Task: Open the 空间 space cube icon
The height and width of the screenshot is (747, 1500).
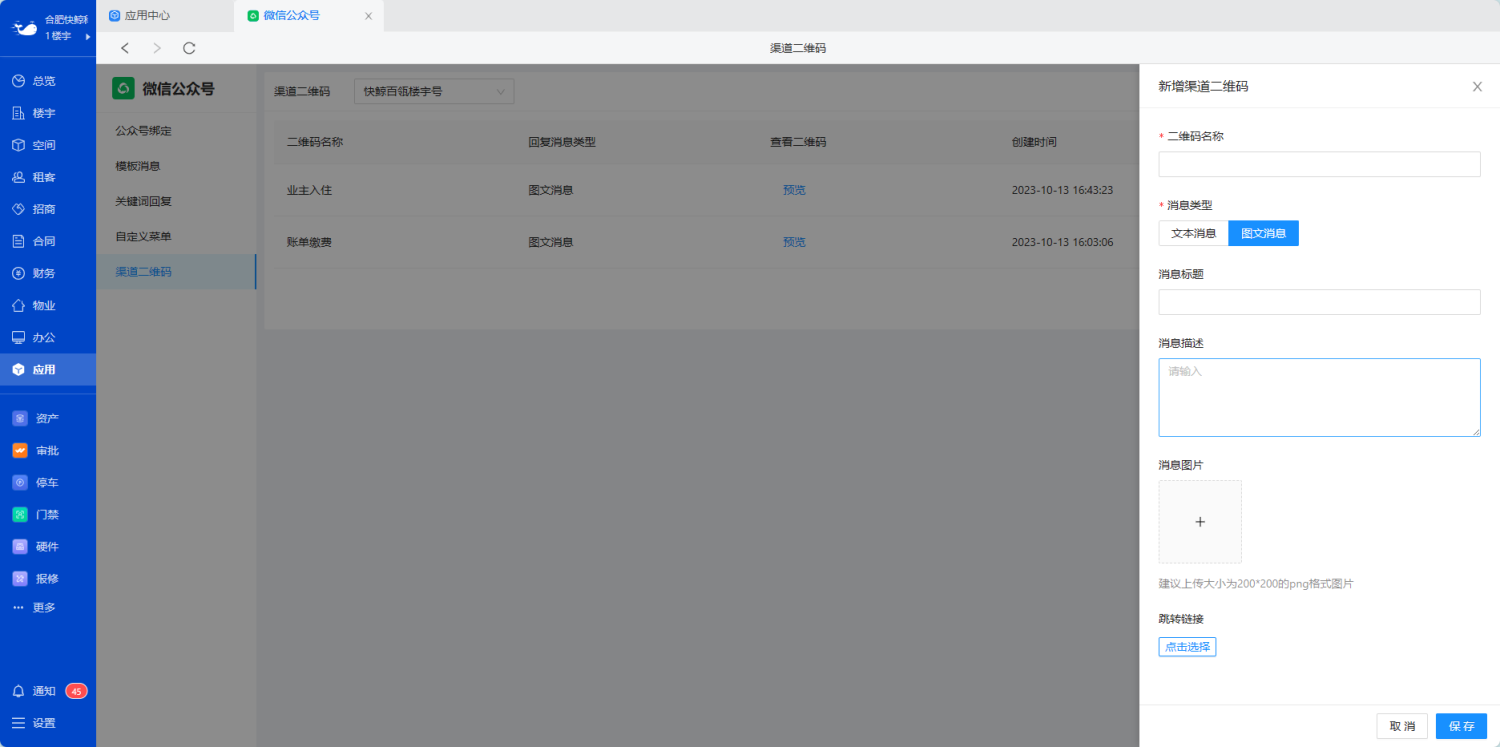Action: [18, 145]
